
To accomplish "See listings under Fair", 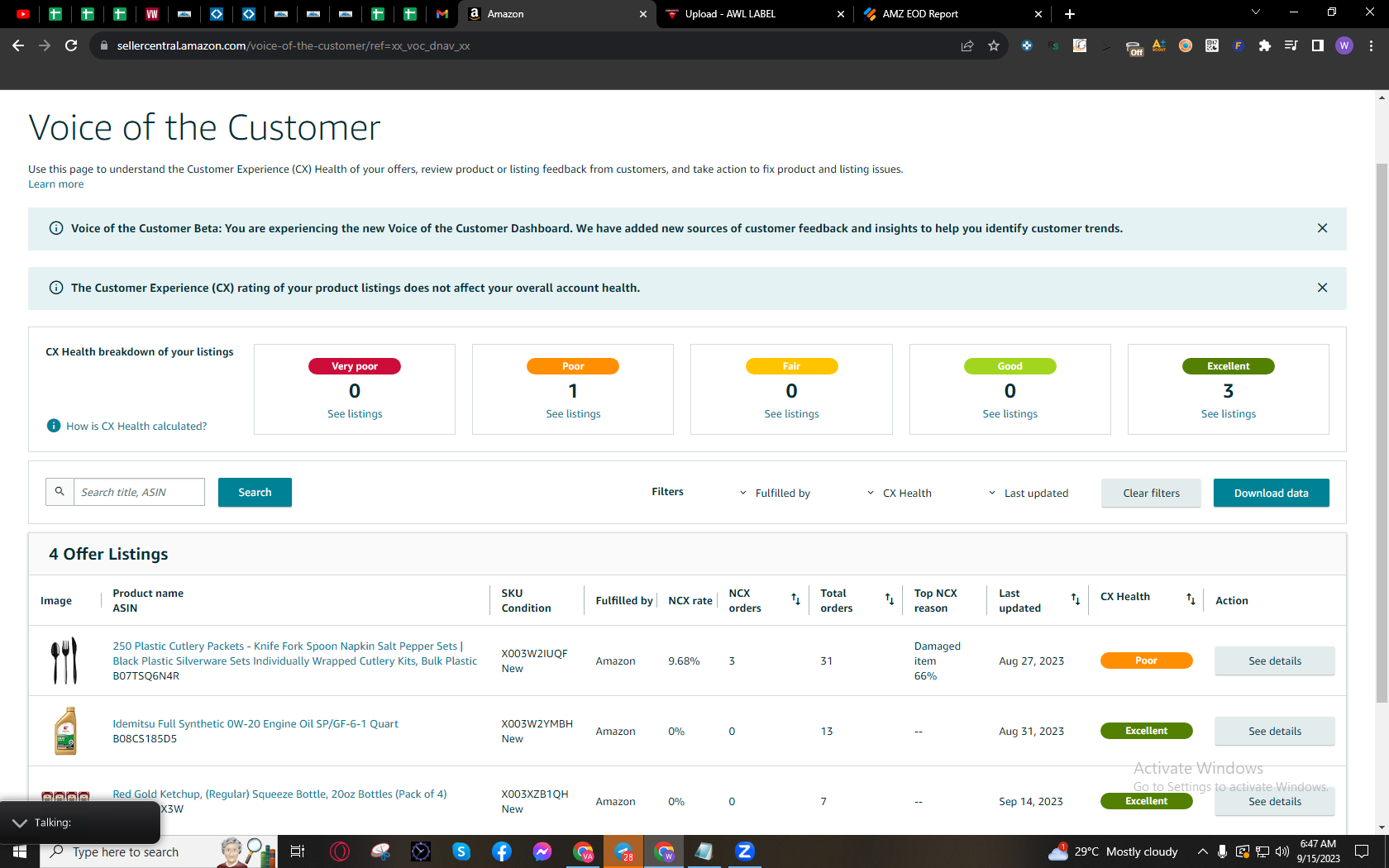I will (x=791, y=414).
